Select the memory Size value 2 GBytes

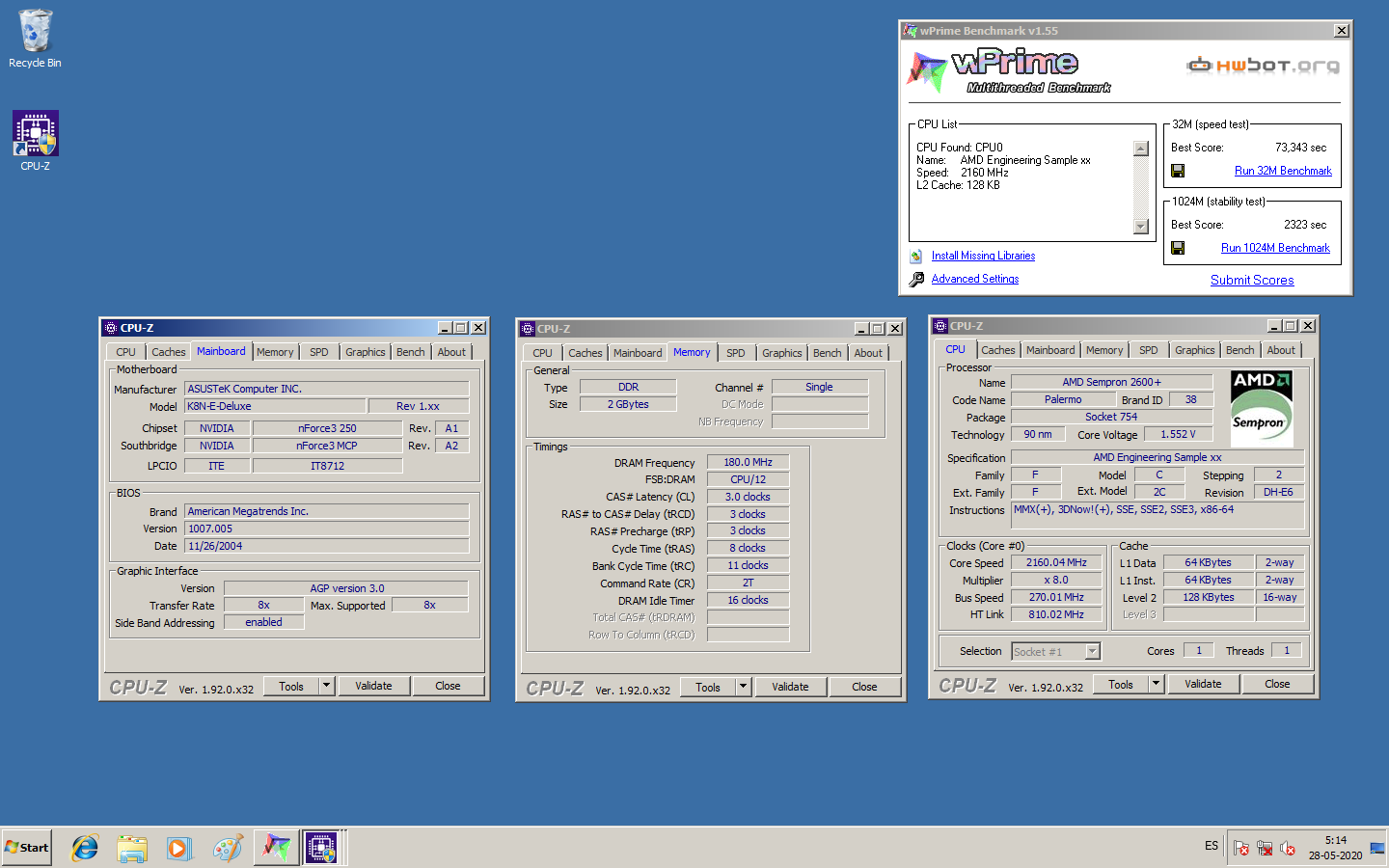tap(628, 404)
